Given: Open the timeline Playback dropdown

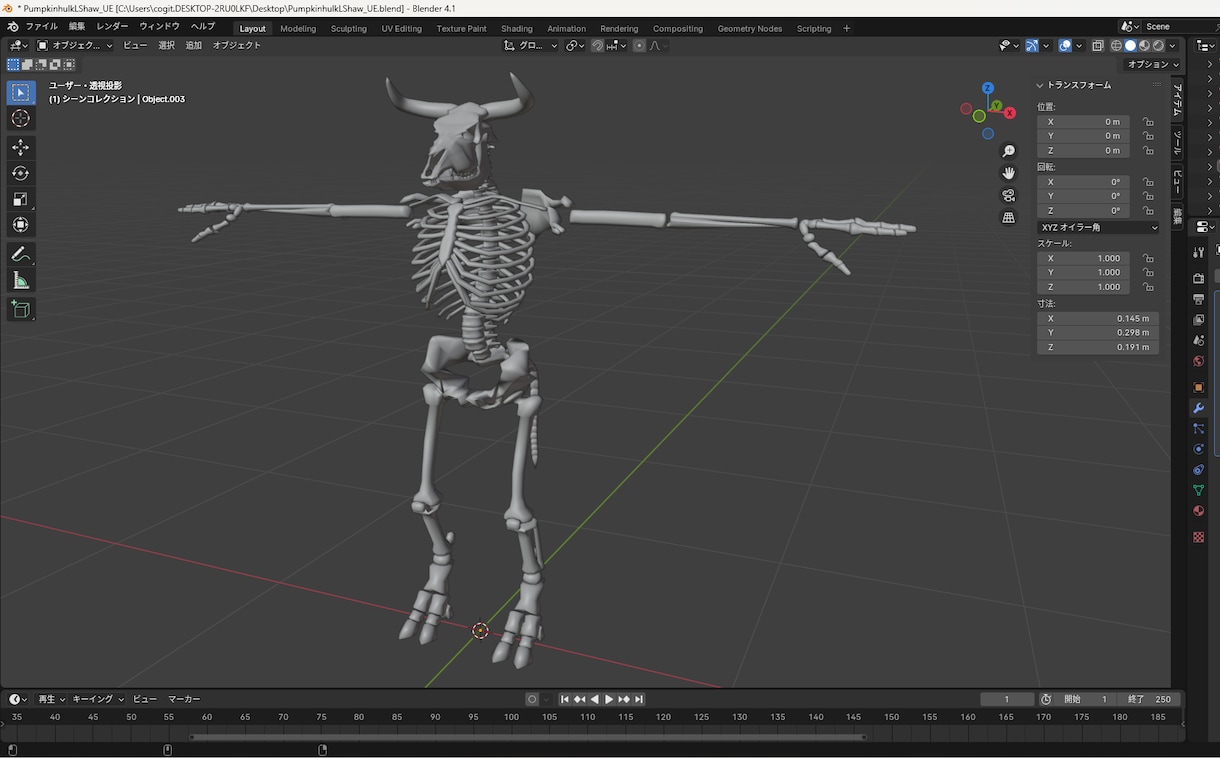Looking at the screenshot, I should tap(51, 700).
